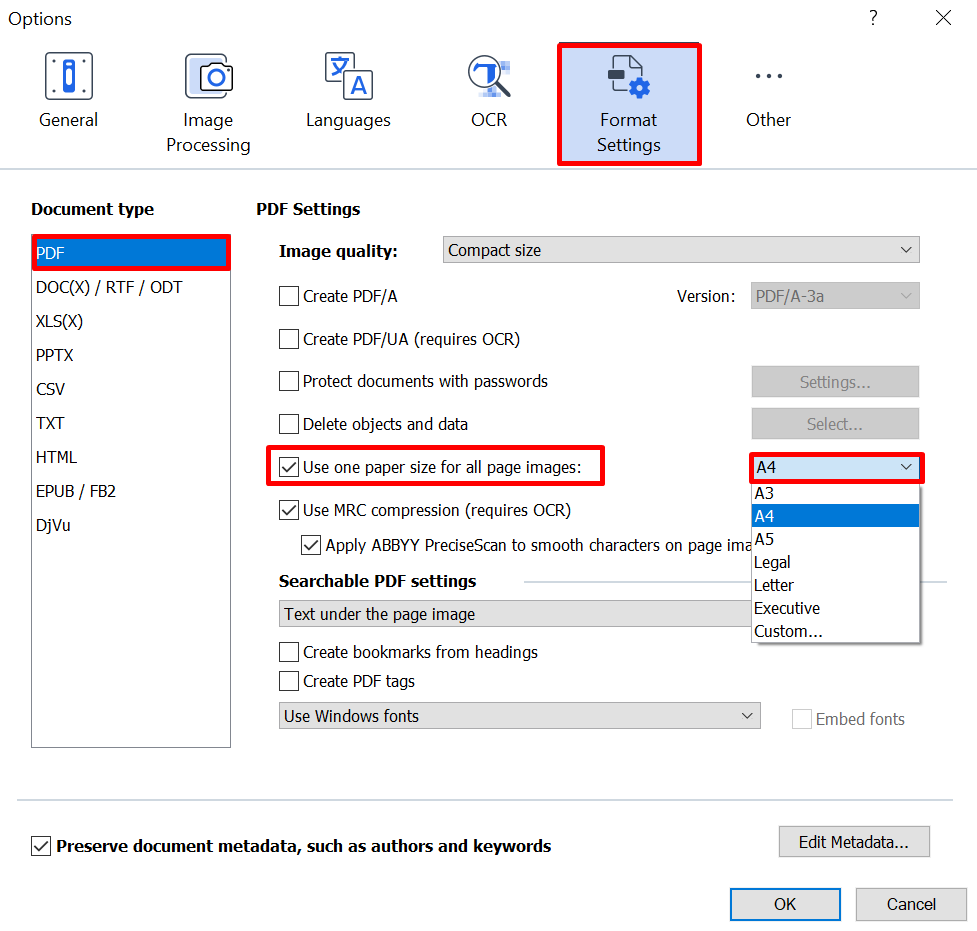Viewport: 977px width, 931px height.
Task: Toggle Use MRC compression checkbox
Action: click(x=289, y=510)
